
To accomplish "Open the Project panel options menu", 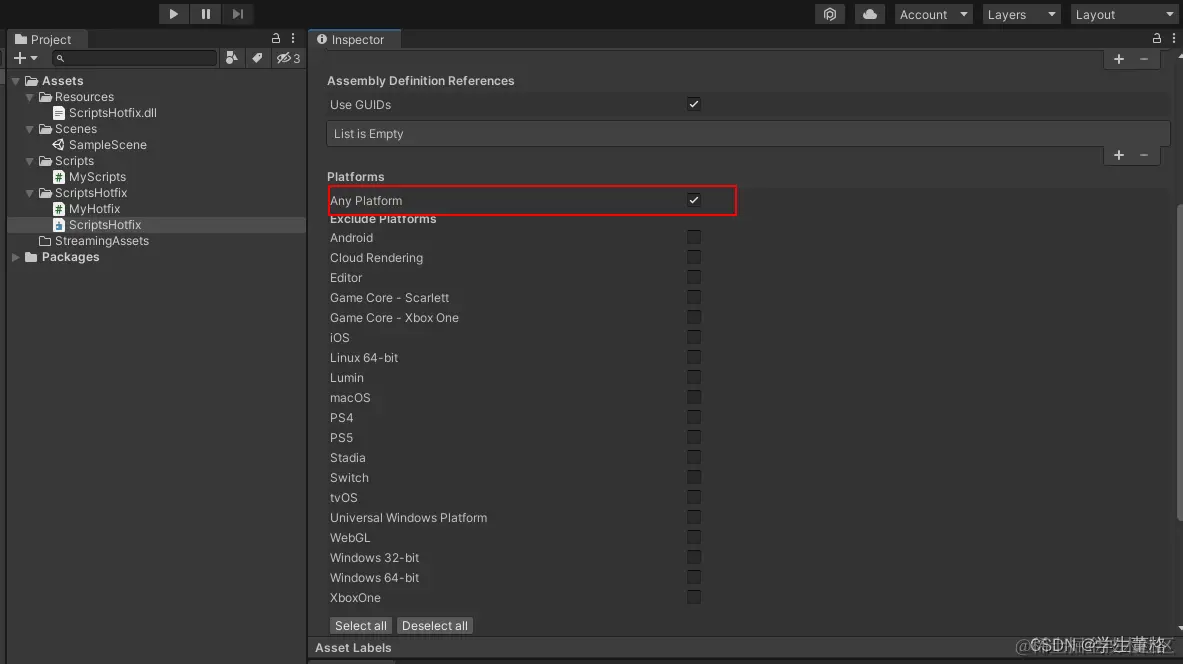I will pyautogui.click(x=293, y=38).
